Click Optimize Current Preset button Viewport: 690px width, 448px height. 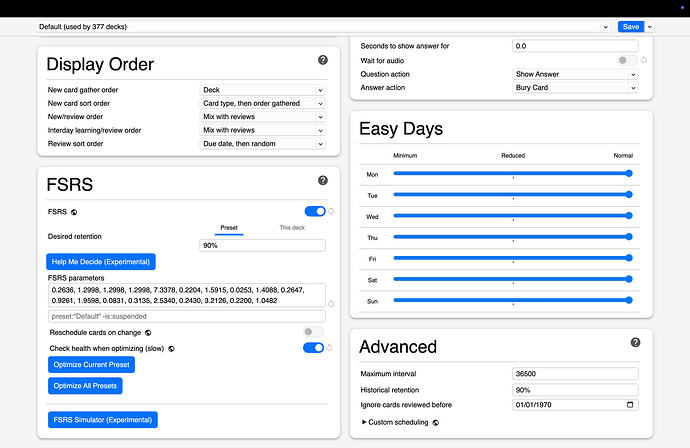point(92,365)
